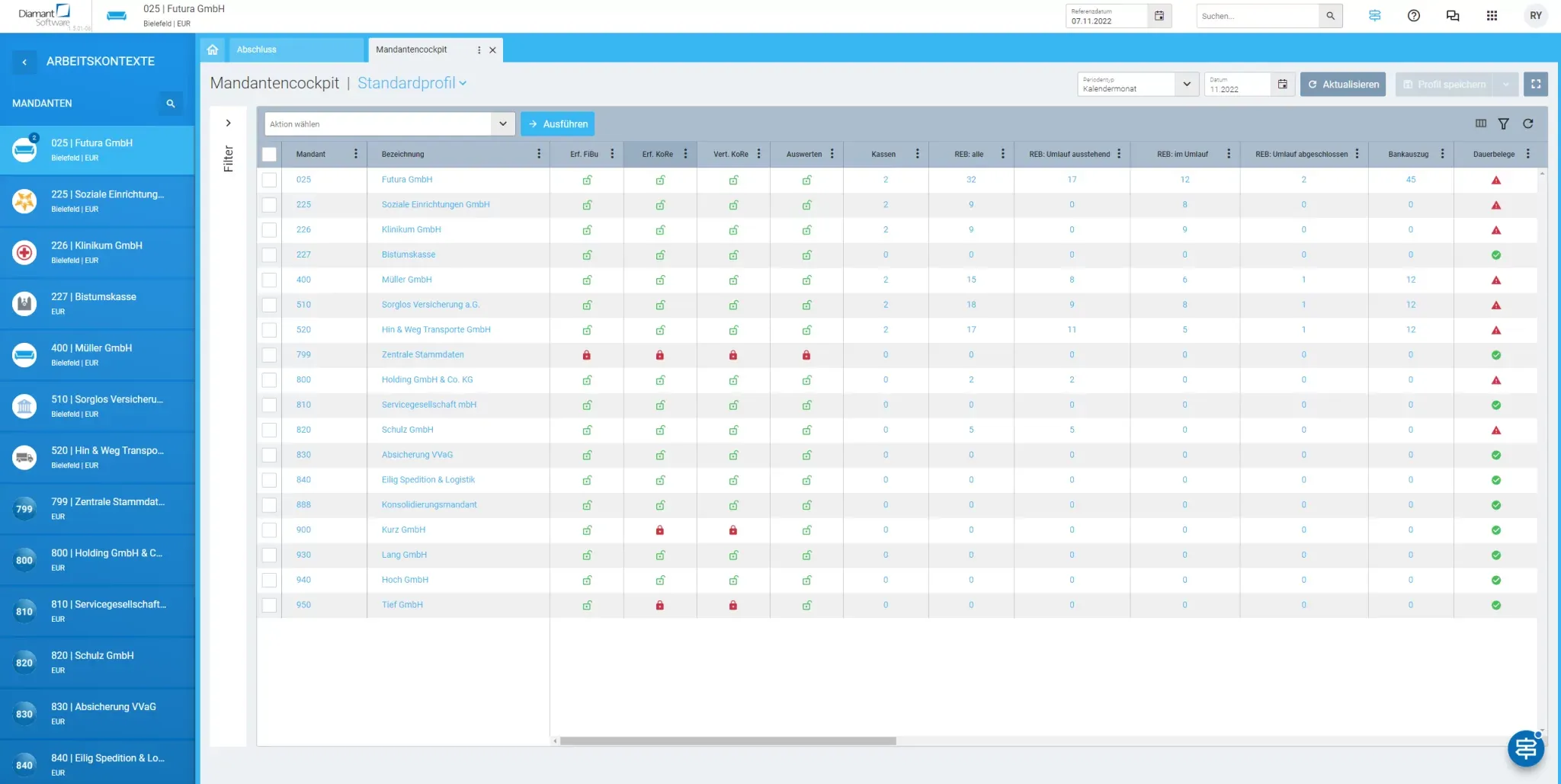Click the Ausführen button
Viewport: 1561px width, 784px height.
click(558, 124)
